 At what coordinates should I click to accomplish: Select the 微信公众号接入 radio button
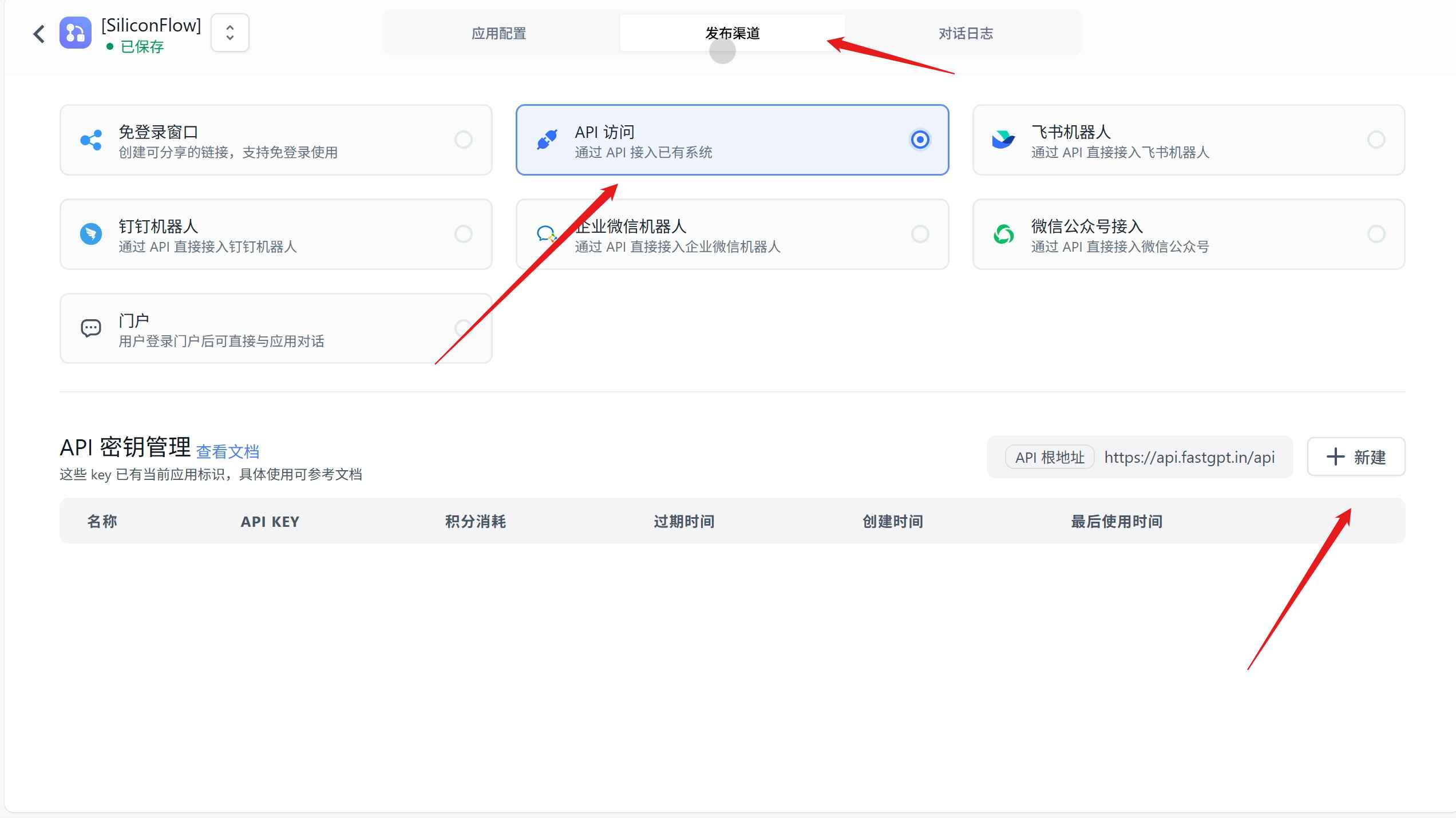click(x=1376, y=234)
